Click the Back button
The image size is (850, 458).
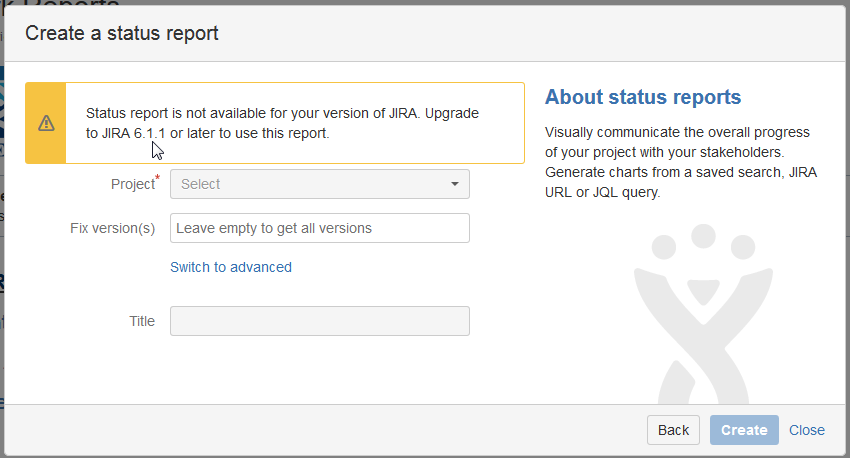click(673, 430)
